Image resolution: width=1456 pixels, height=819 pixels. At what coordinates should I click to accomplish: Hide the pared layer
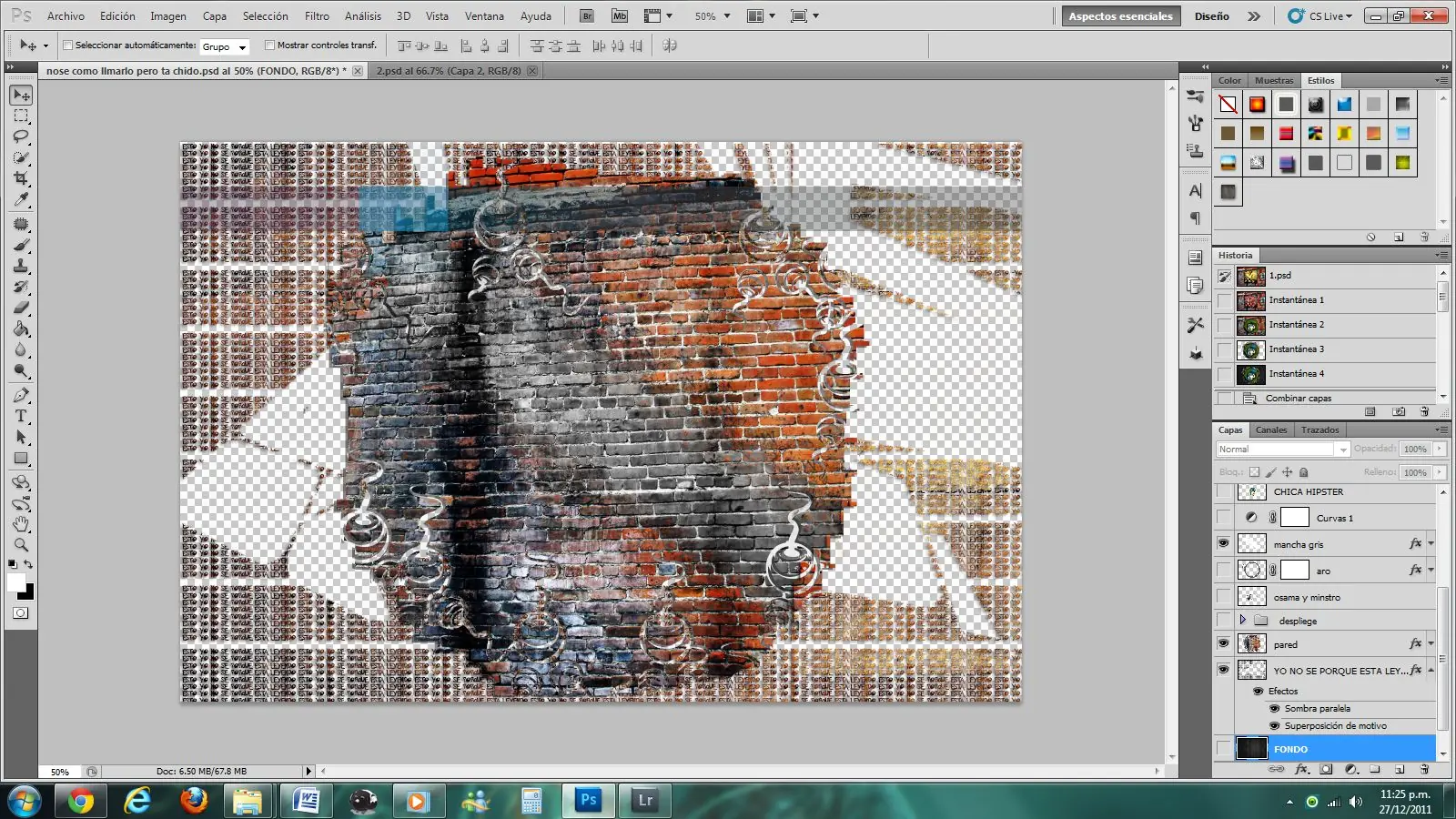click(x=1224, y=643)
